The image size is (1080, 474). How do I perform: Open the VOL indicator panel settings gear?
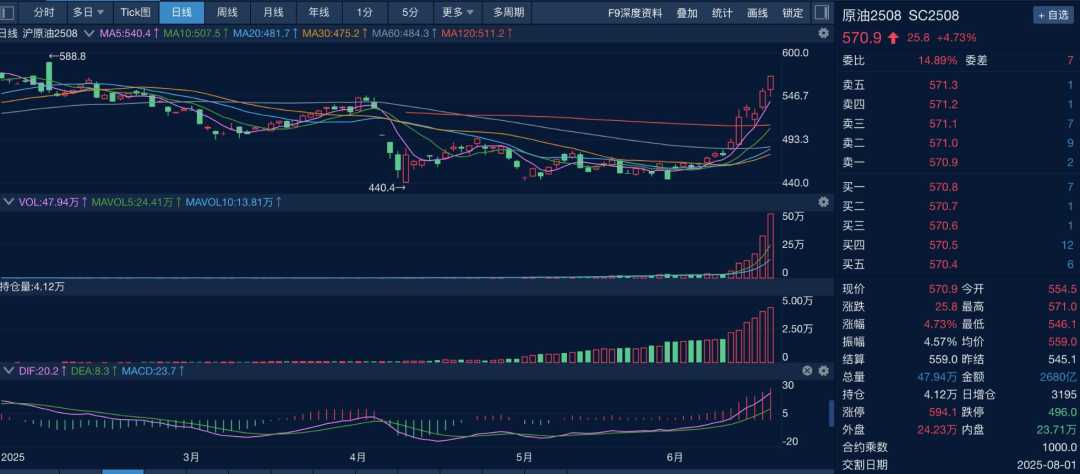click(822, 202)
